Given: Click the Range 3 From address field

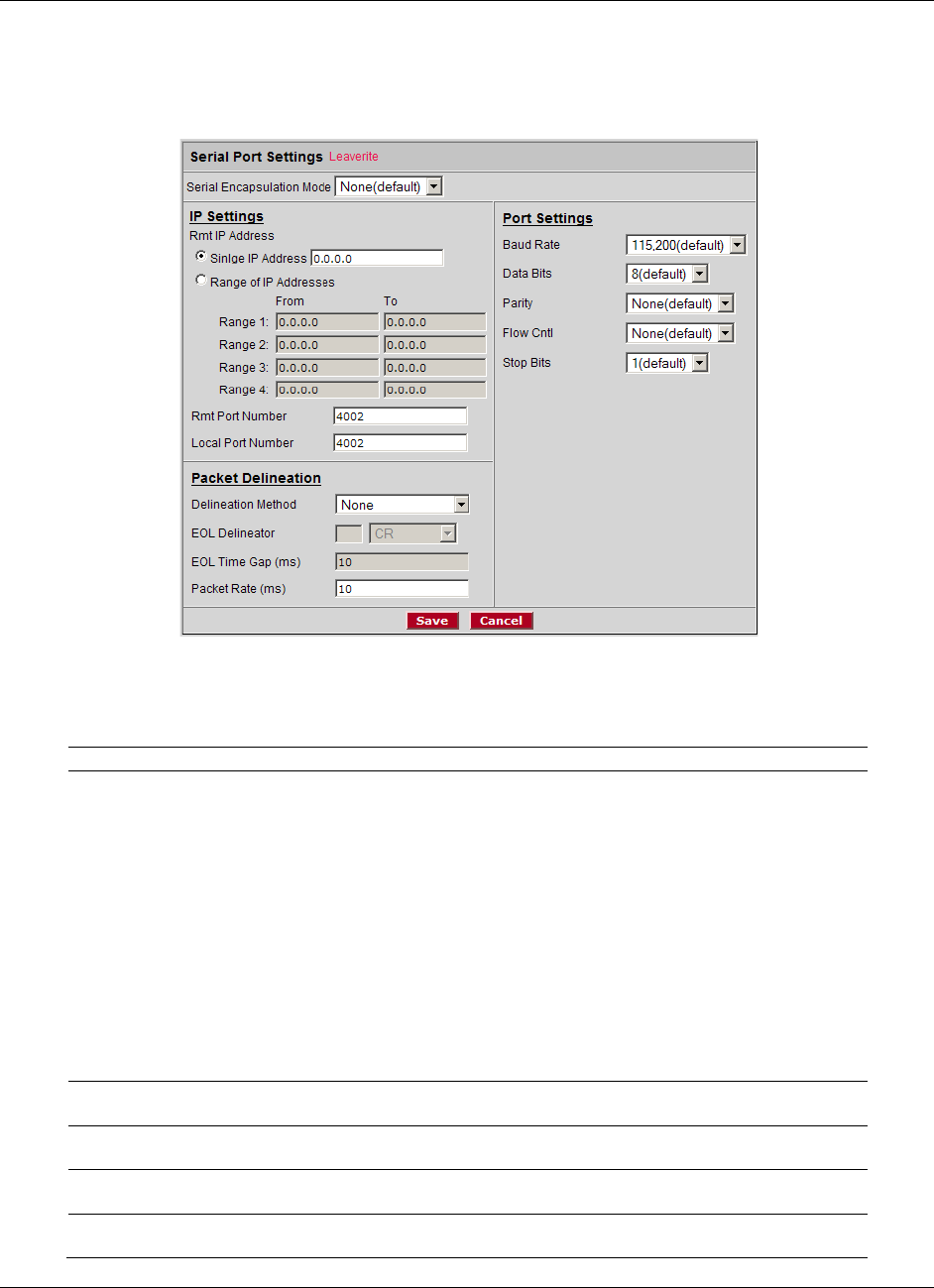Looking at the screenshot, I should [x=327, y=368].
